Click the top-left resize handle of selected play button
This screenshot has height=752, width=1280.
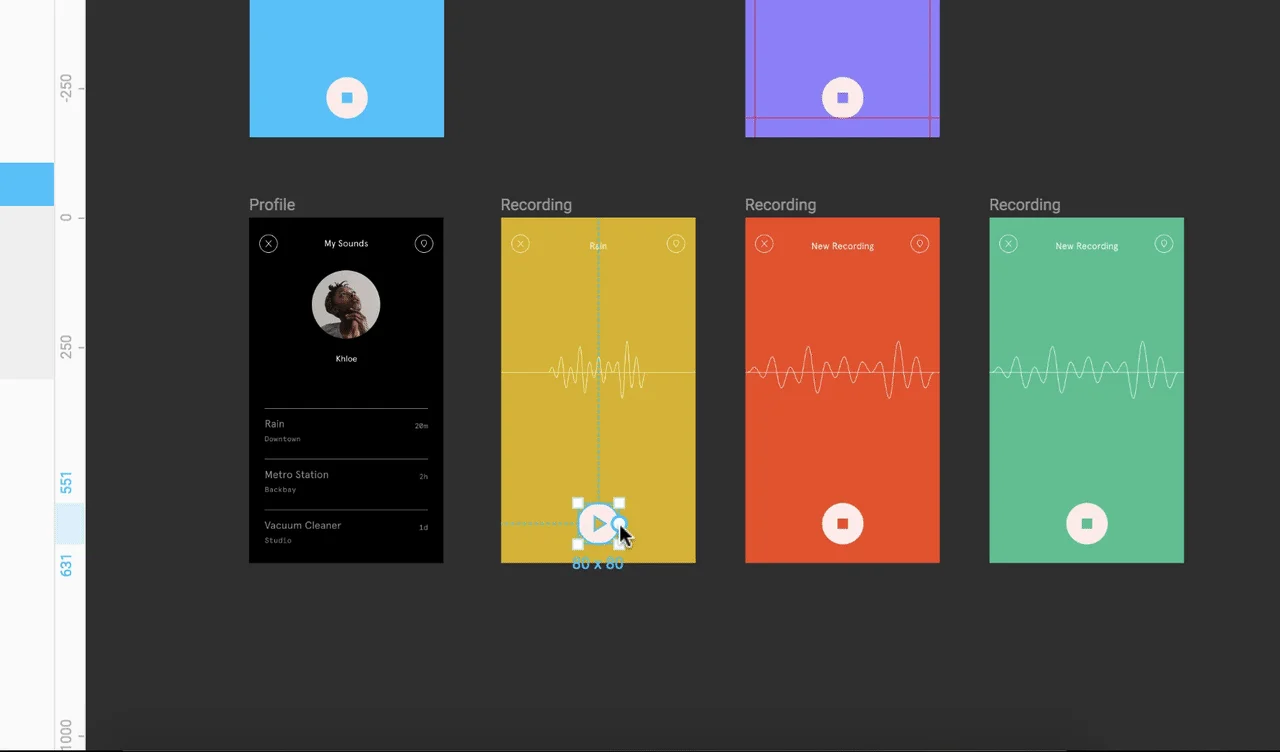pyautogui.click(x=578, y=503)
